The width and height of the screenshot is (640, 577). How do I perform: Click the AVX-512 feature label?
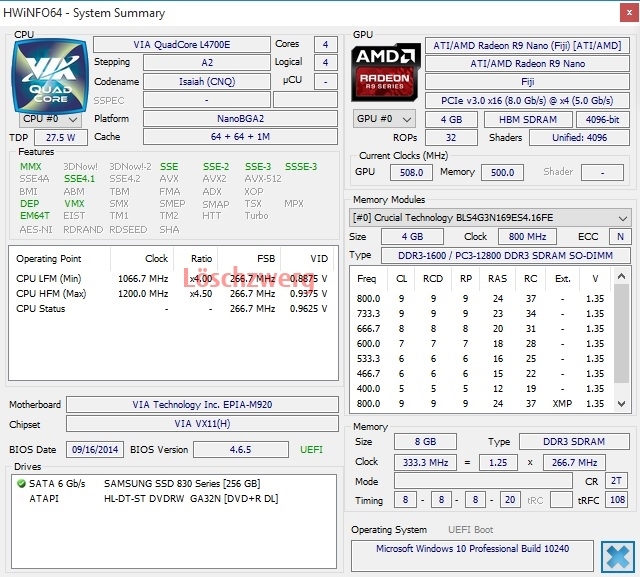[x=263, y=179]
